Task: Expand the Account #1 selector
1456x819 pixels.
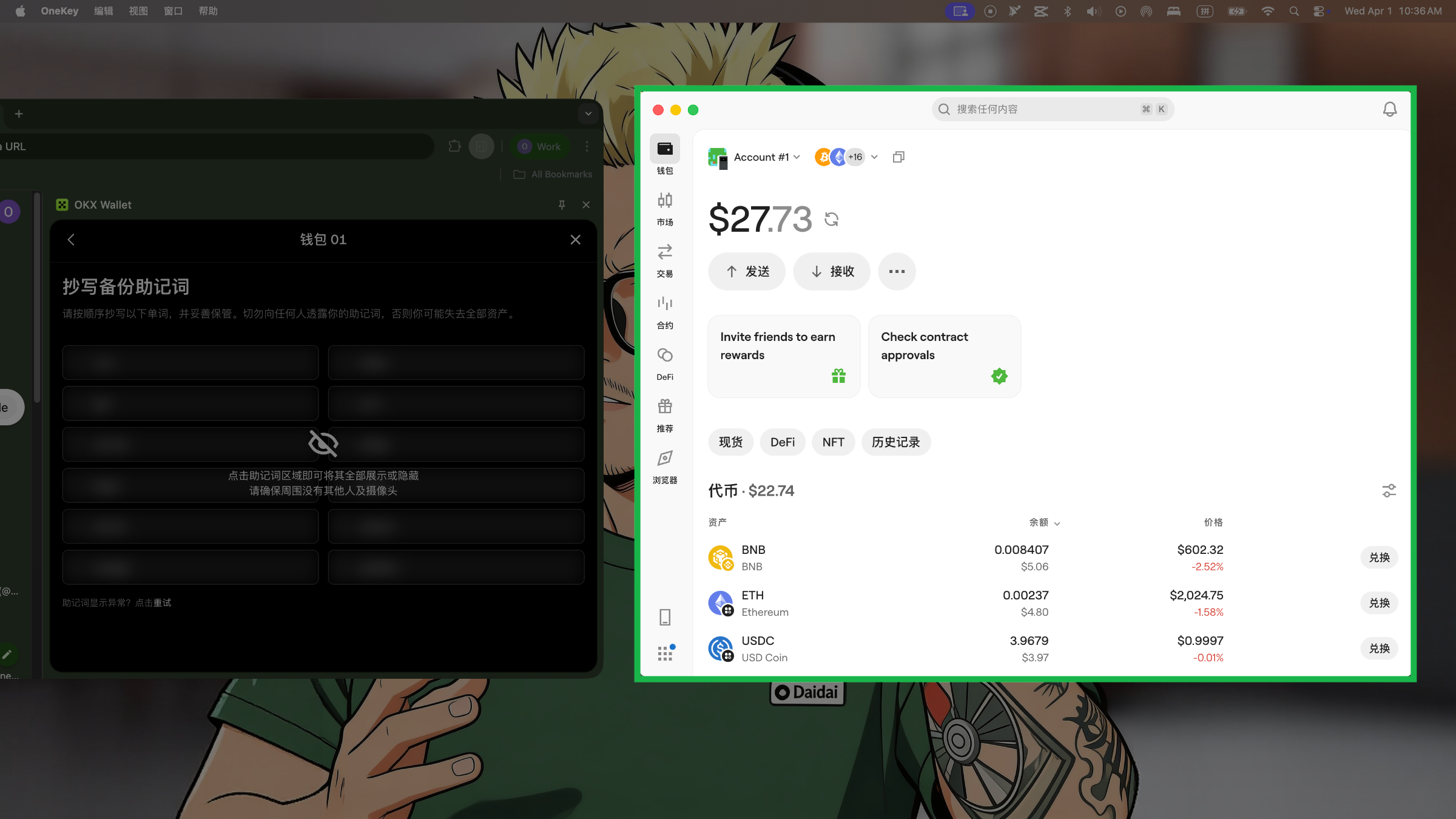Action: 767,157
